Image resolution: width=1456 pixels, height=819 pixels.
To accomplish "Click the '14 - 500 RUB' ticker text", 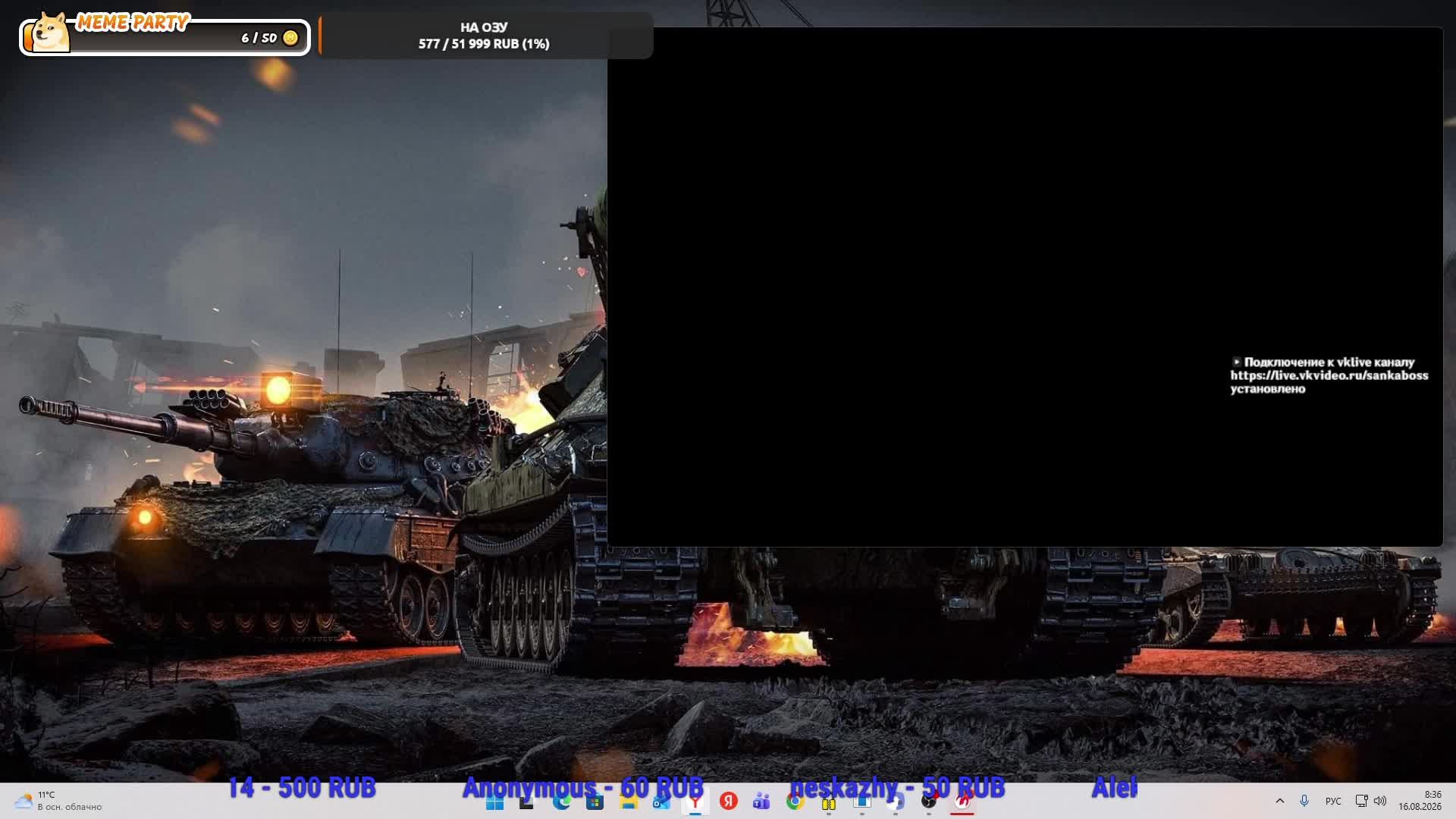I will [x=302, y=788].
